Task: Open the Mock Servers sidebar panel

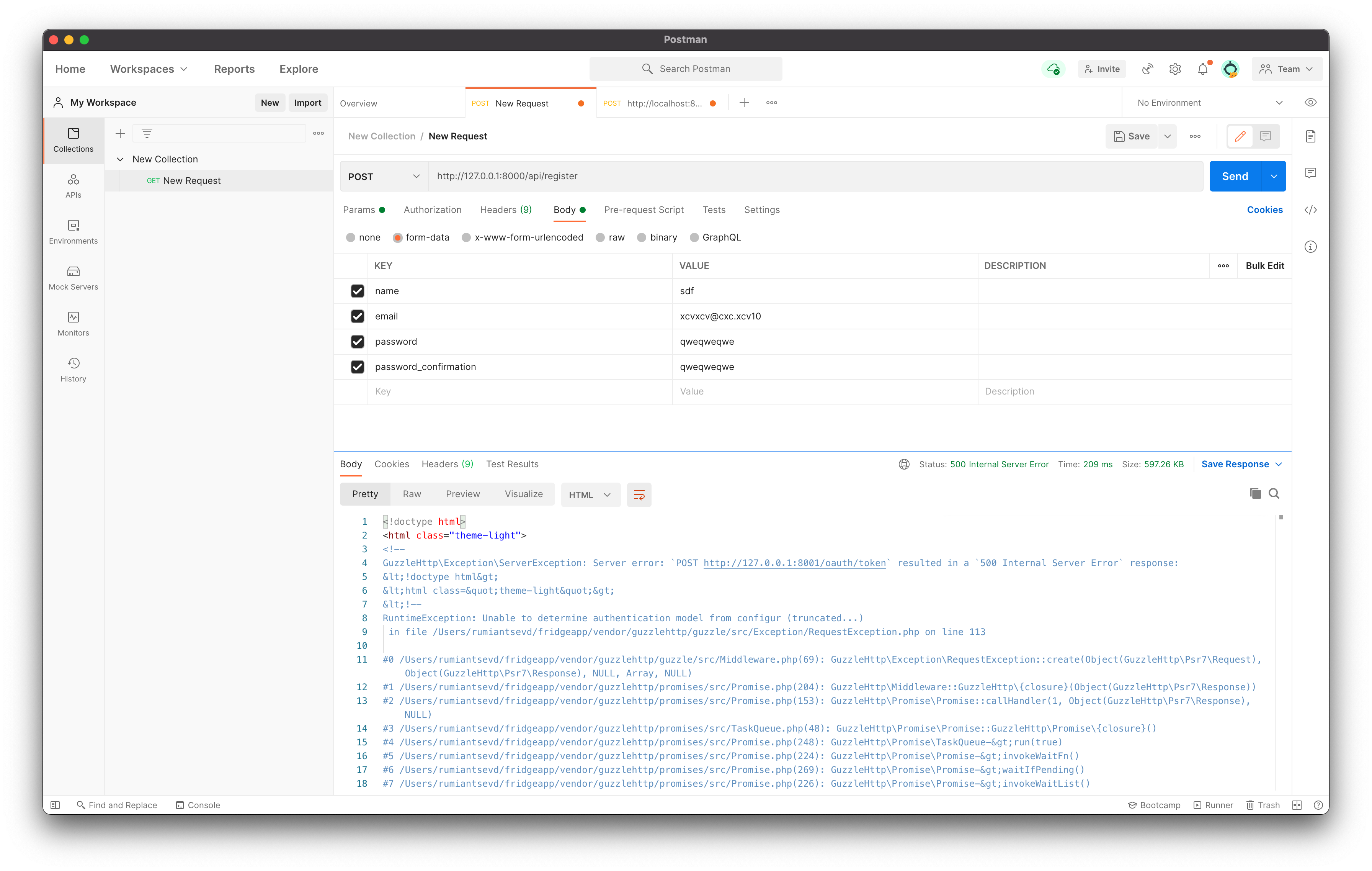Action: (73, 278)
